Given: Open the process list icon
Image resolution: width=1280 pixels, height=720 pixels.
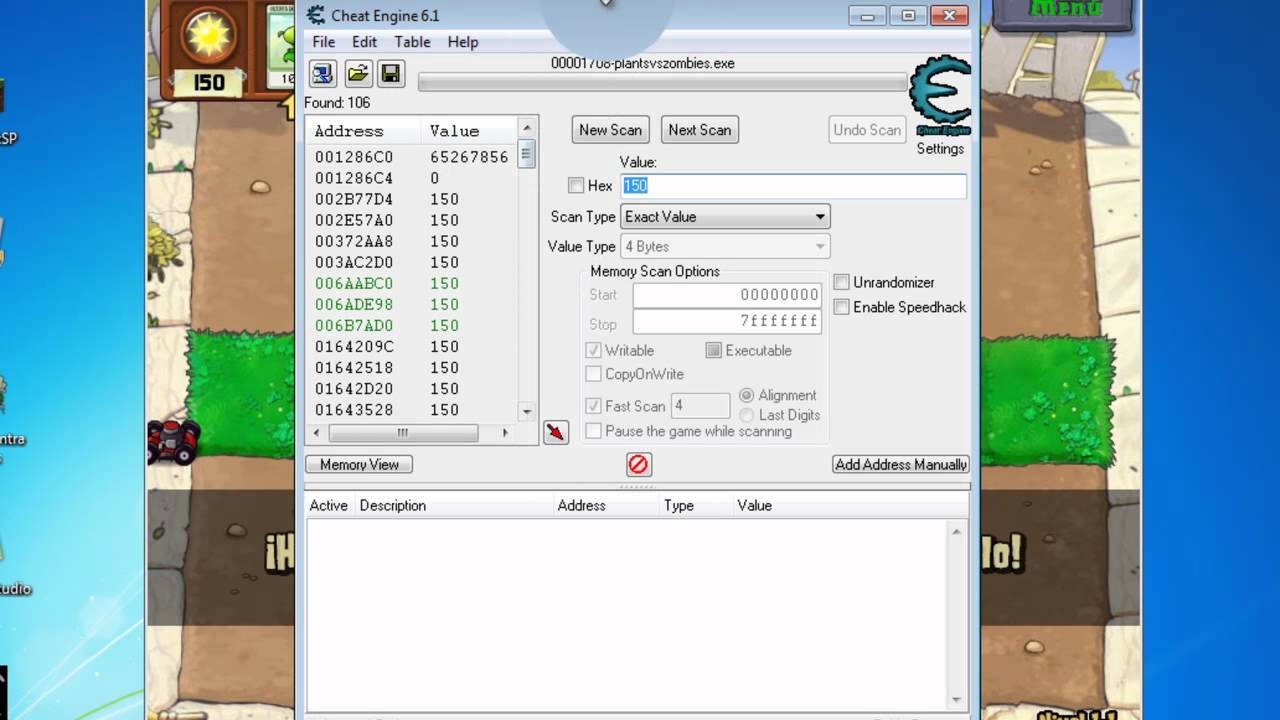Looking at the screenshot, I should point(322,73).
